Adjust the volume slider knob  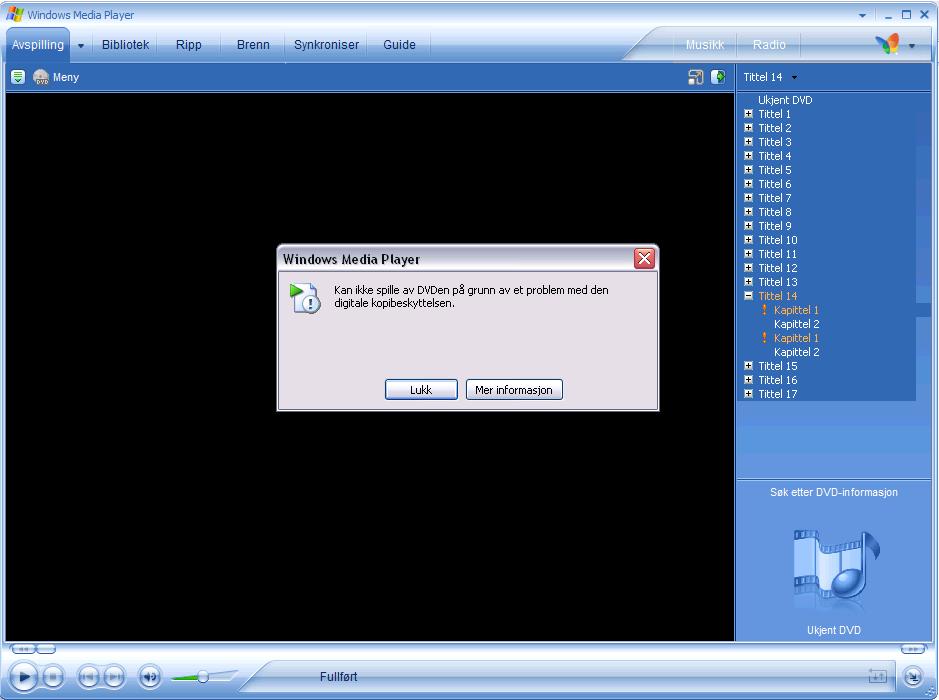[203, 677]
